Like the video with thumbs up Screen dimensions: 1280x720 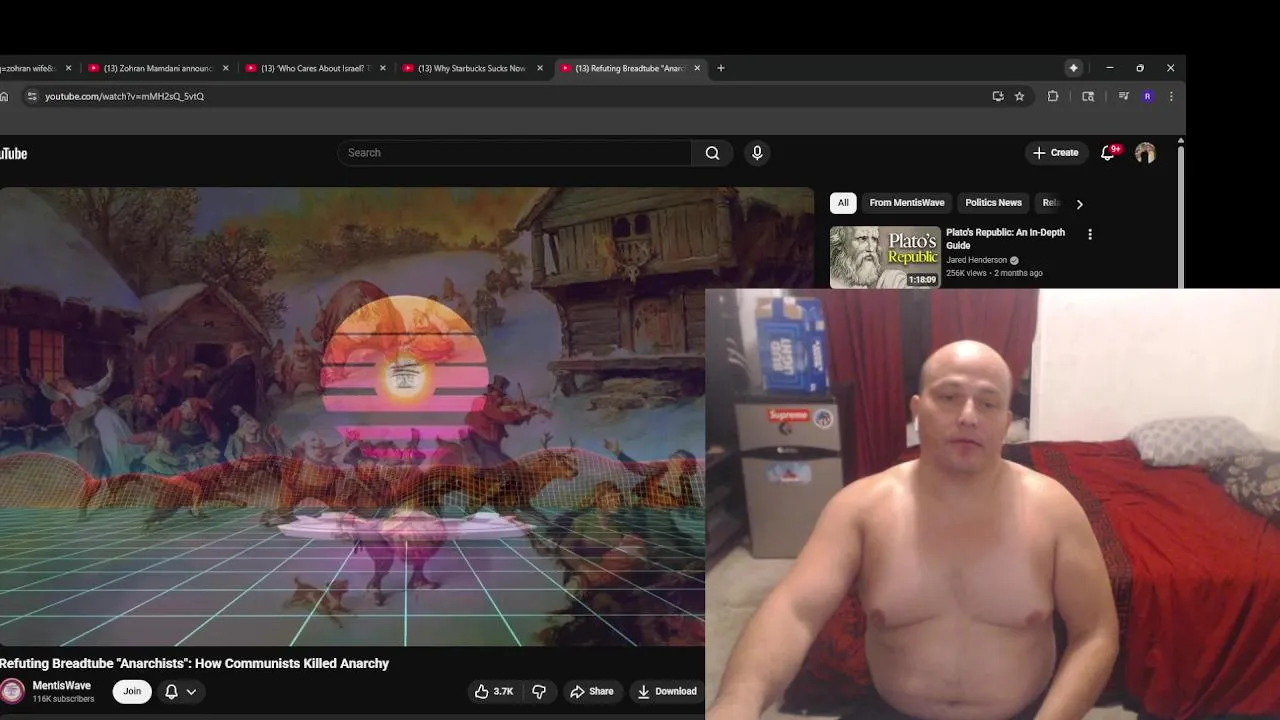(x=494, y=691)
